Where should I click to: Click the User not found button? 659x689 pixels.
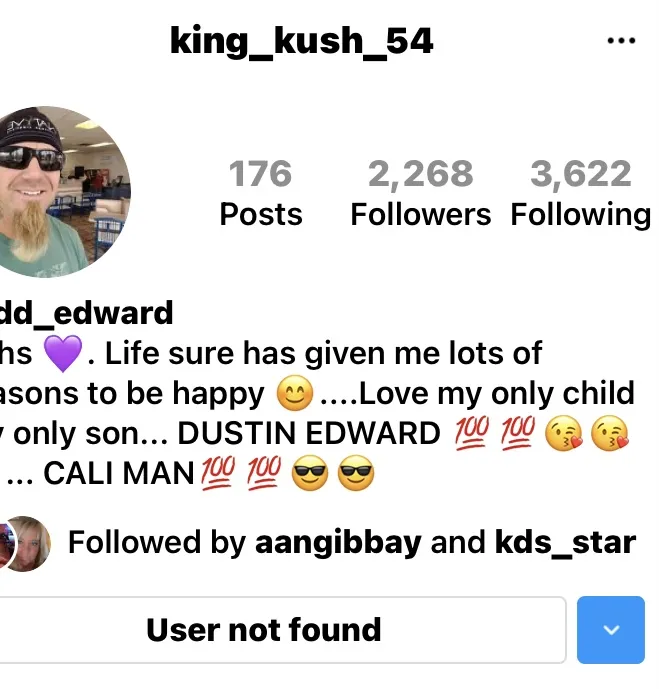pos(281,630)
